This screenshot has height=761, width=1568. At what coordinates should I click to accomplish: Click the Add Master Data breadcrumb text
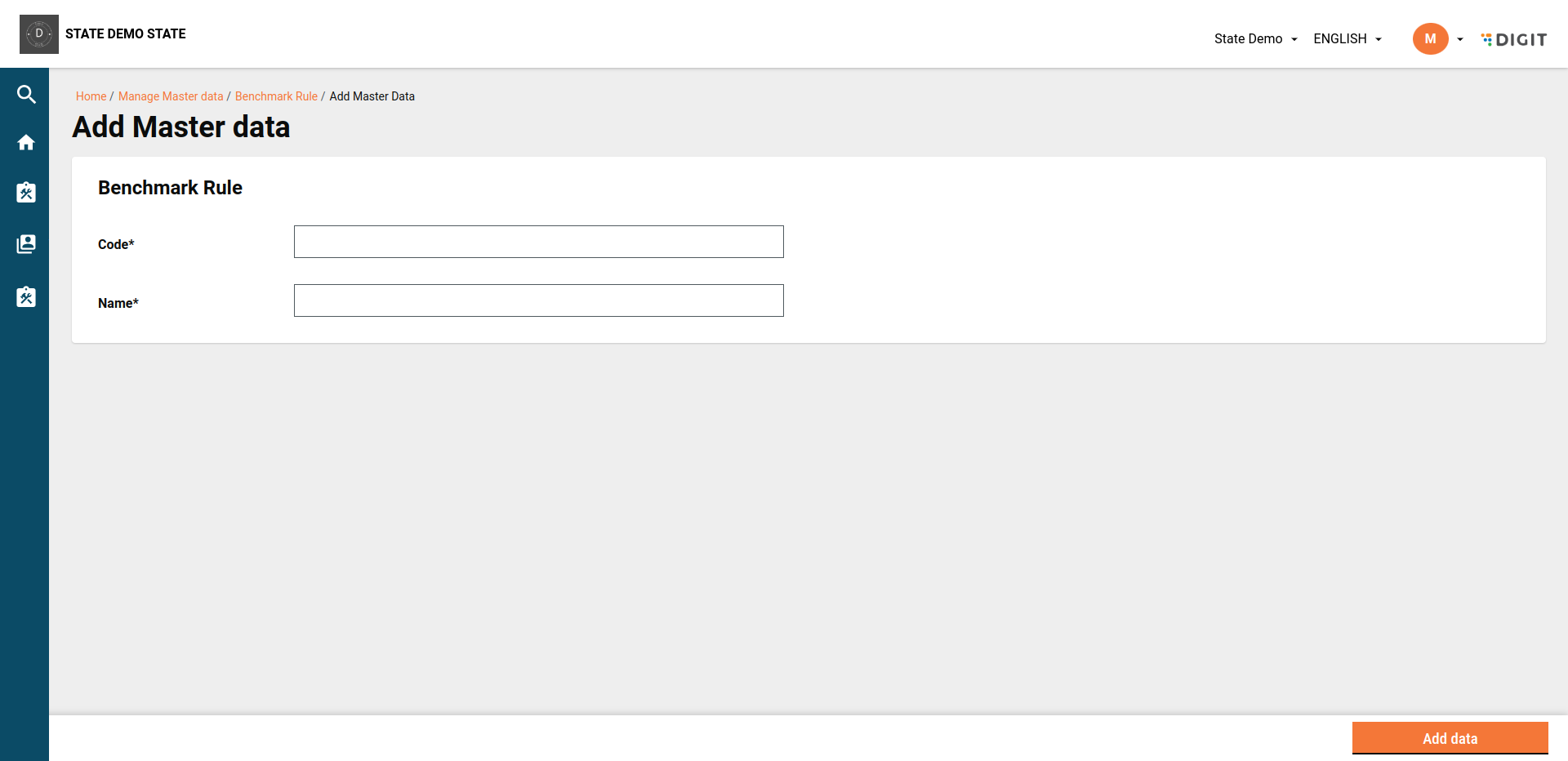372,96
